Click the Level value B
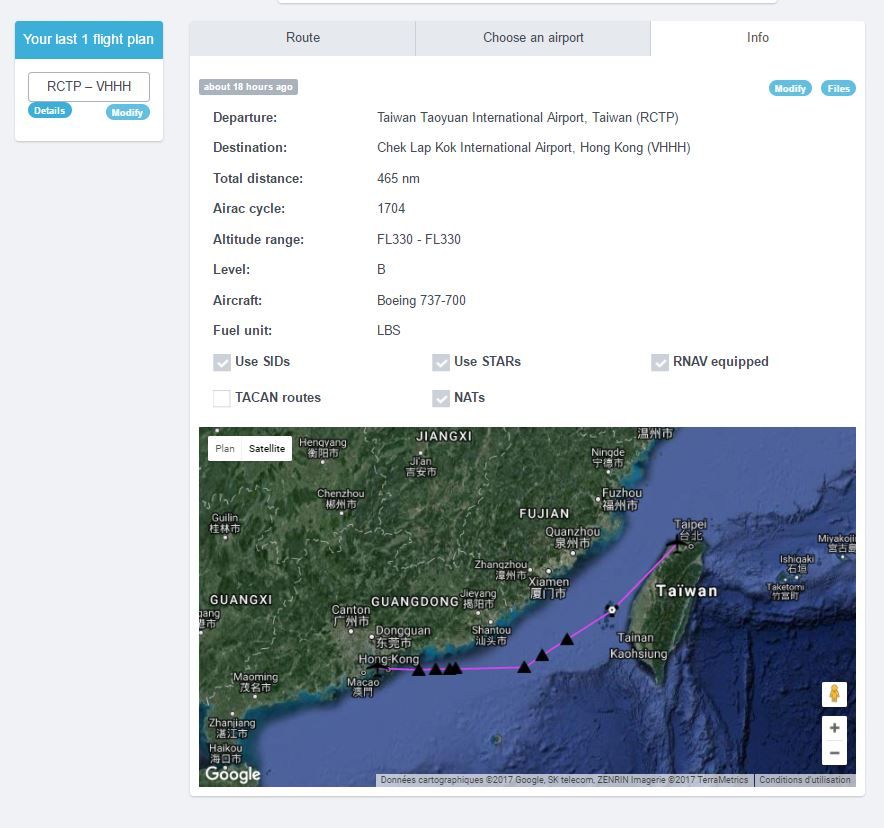 (x=381, y=269)
